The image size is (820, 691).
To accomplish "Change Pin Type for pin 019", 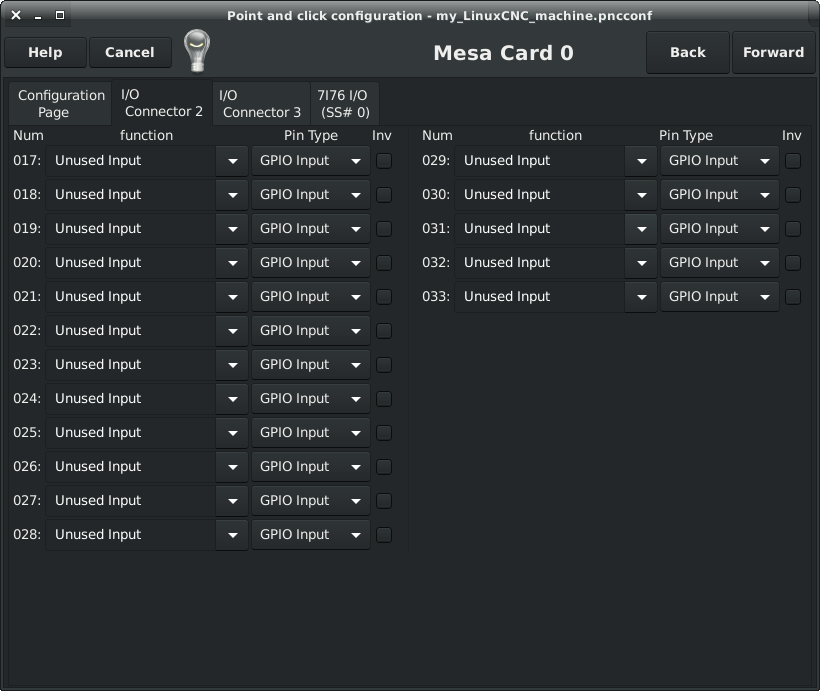I will pos(311,229).
